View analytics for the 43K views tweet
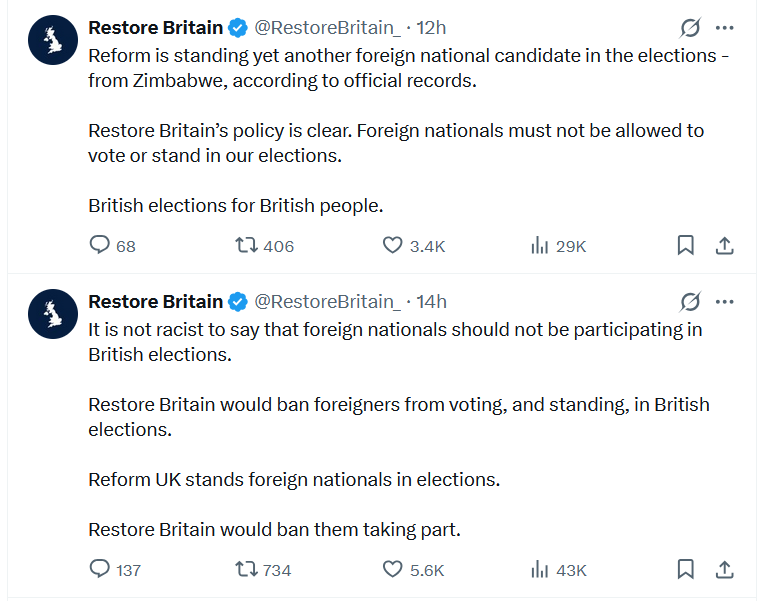Image resolution: width=758 pixels, height=601 pixels. click(x=540, y=569)
